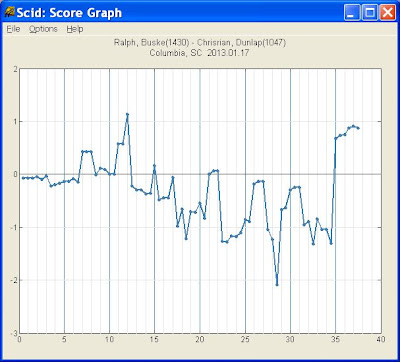The image size is (400, 362).
Task: Click the final data point of the graph
Action: tap(358, 128)
